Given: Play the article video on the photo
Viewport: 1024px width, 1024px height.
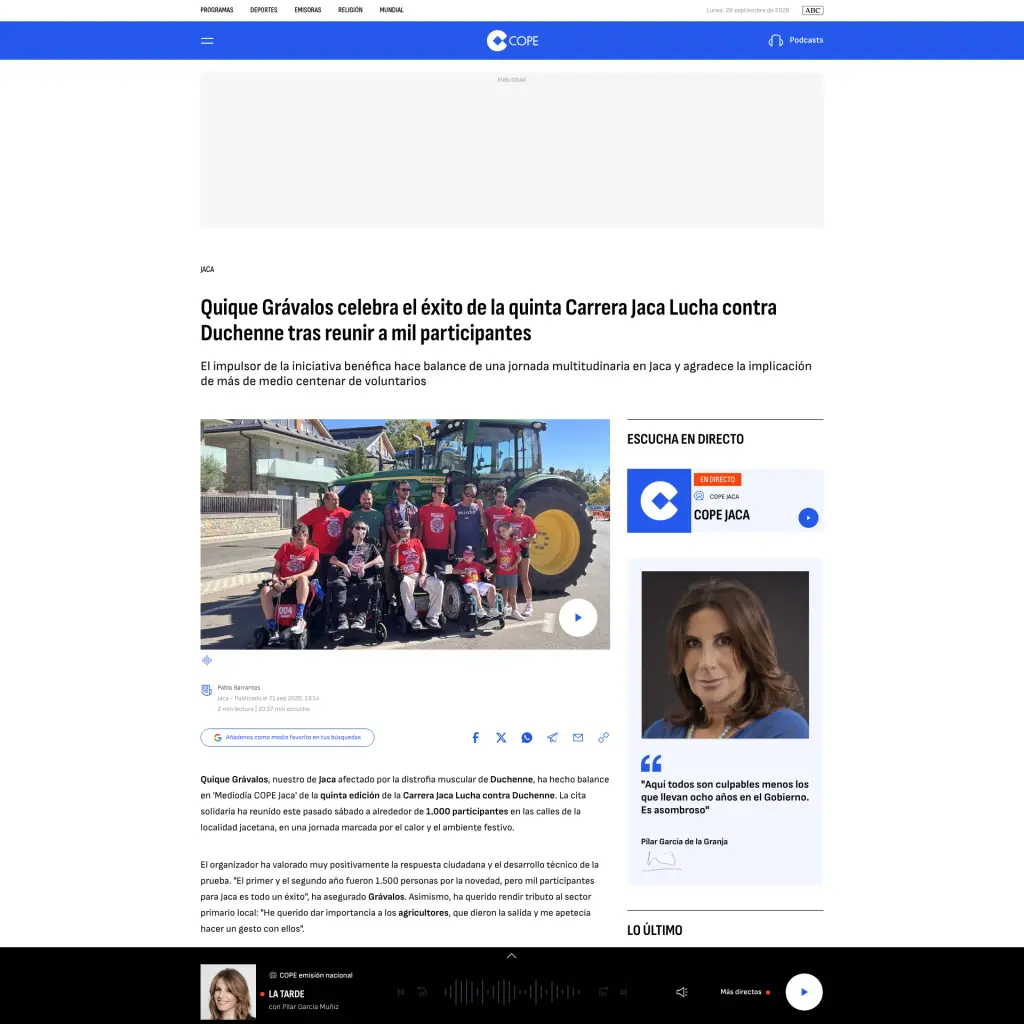Looking at the screenshot, I should (578, 617).
